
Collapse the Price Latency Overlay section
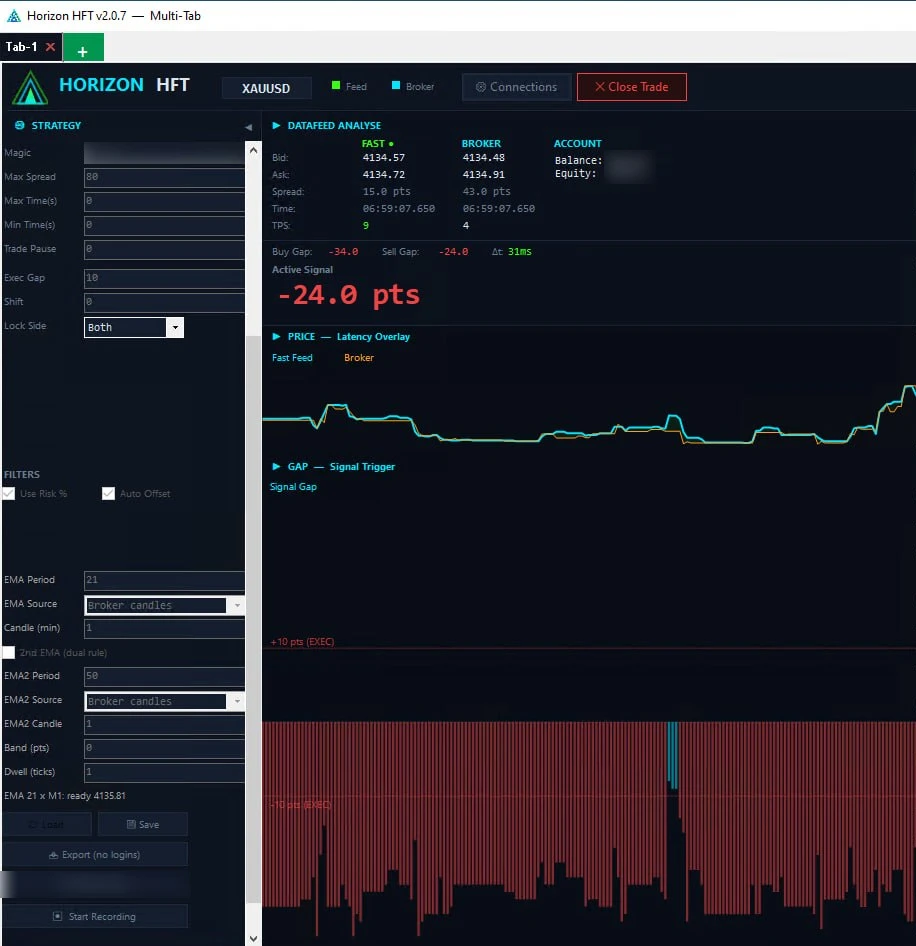pos(276,336)
